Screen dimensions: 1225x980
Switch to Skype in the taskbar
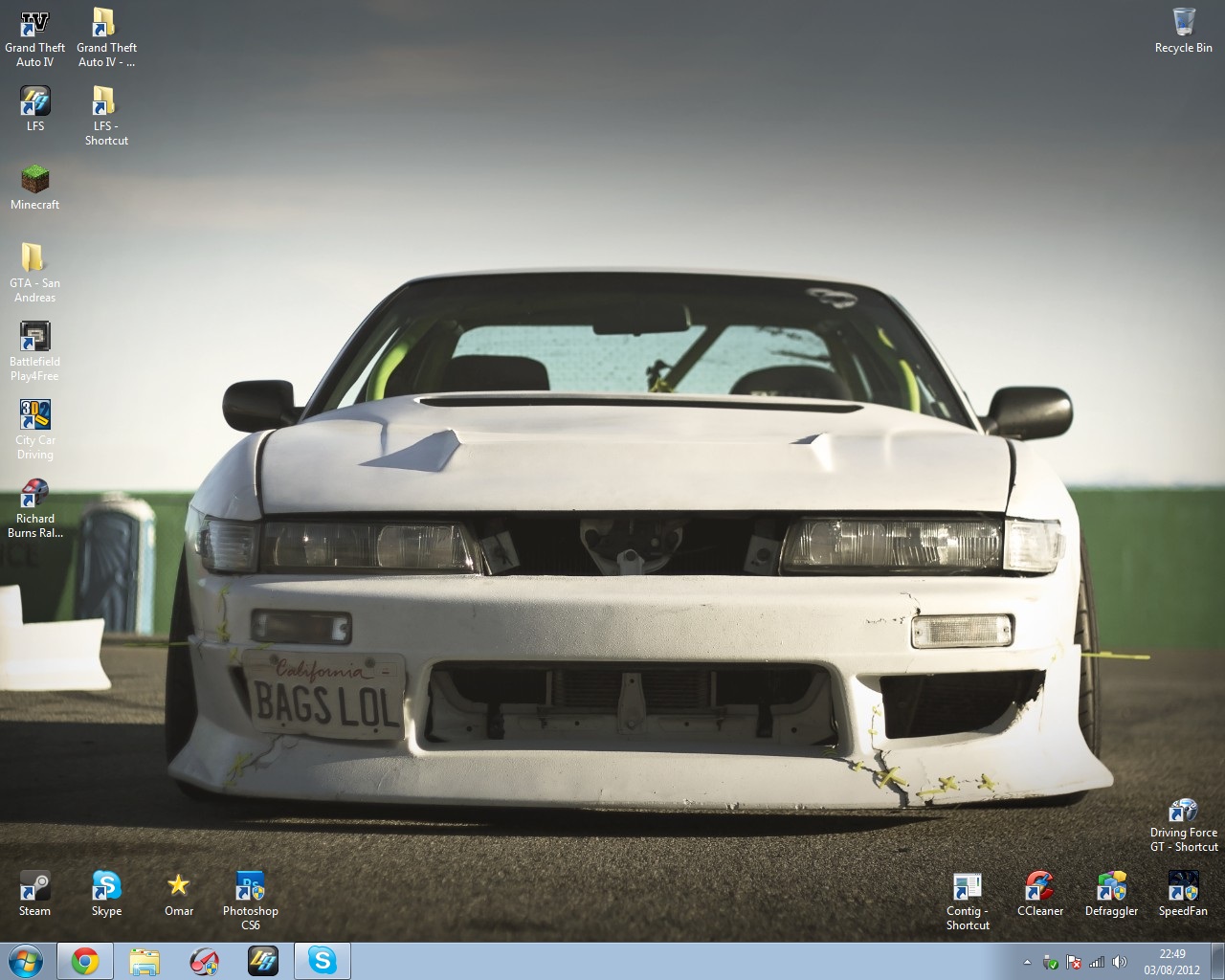323,961
